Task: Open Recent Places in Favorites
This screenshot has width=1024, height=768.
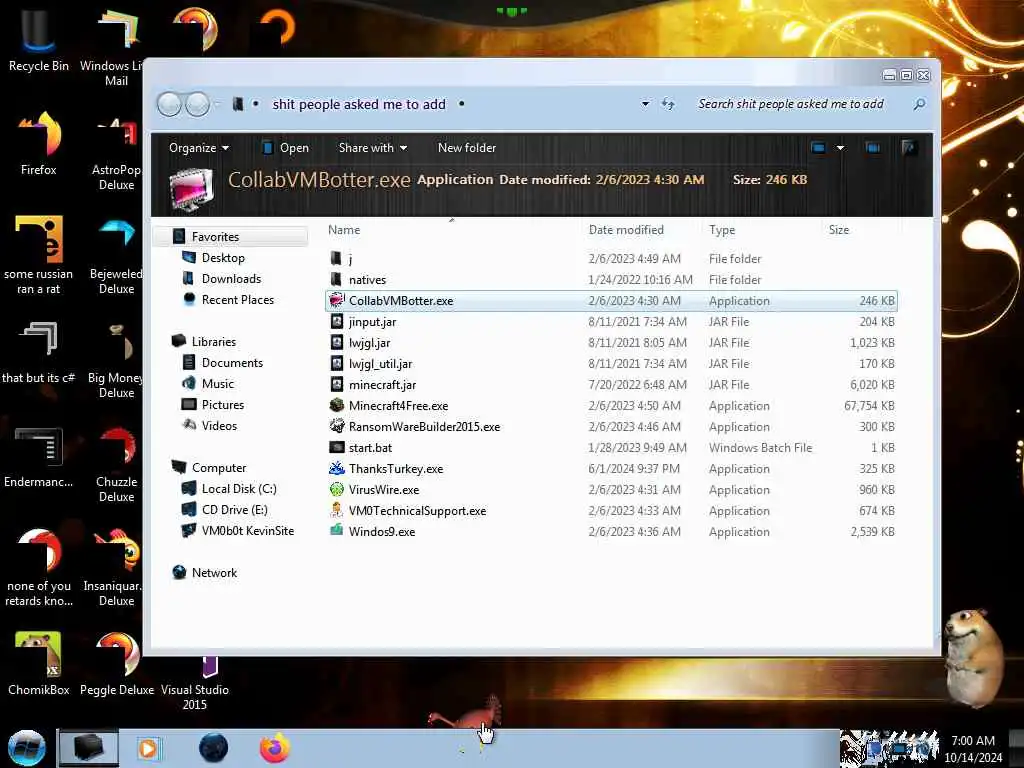Action: point(238,299)
